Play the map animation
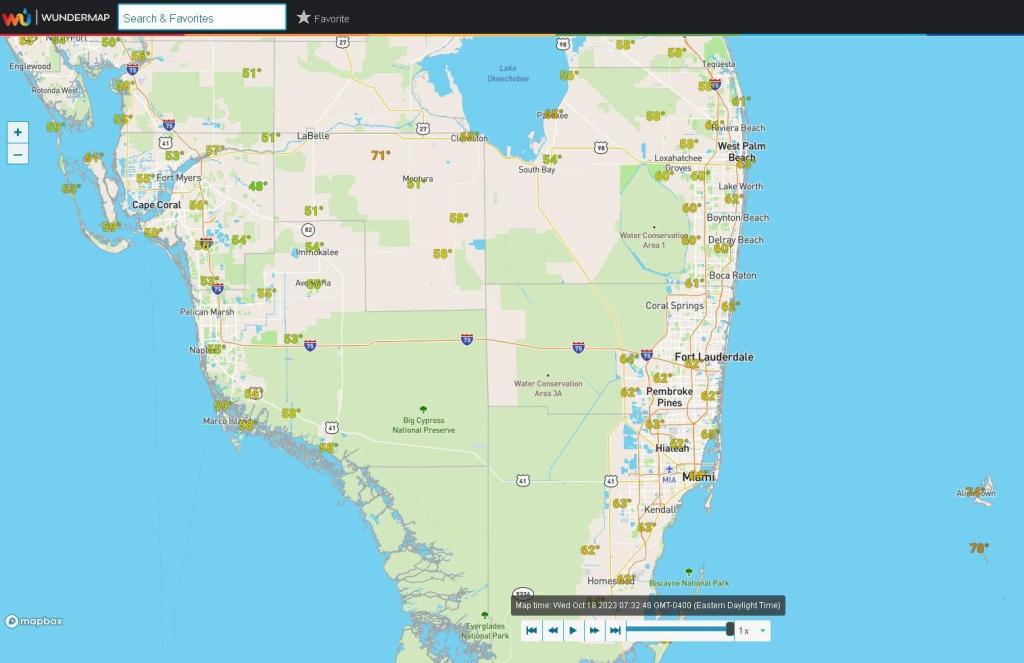Viewport: 1024px width, 663px height. tap(573, 630)
